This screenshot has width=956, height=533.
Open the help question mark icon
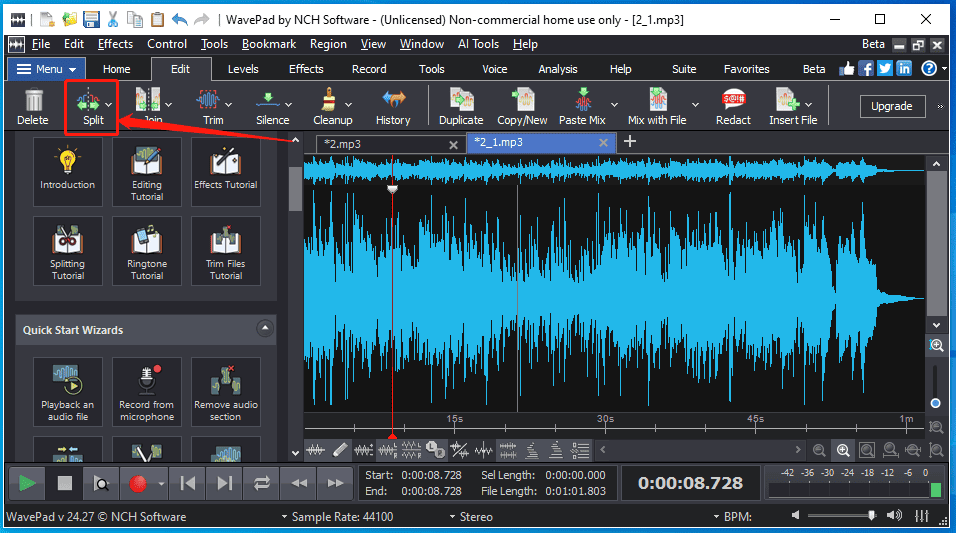pyautogui.click(x=929, y=68)
